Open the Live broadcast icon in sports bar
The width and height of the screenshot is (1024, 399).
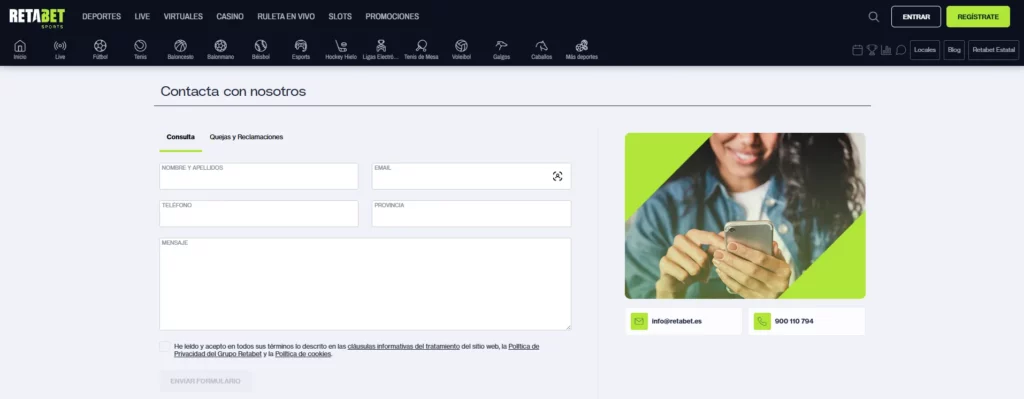pyautogui.click(x=60, y=46)
